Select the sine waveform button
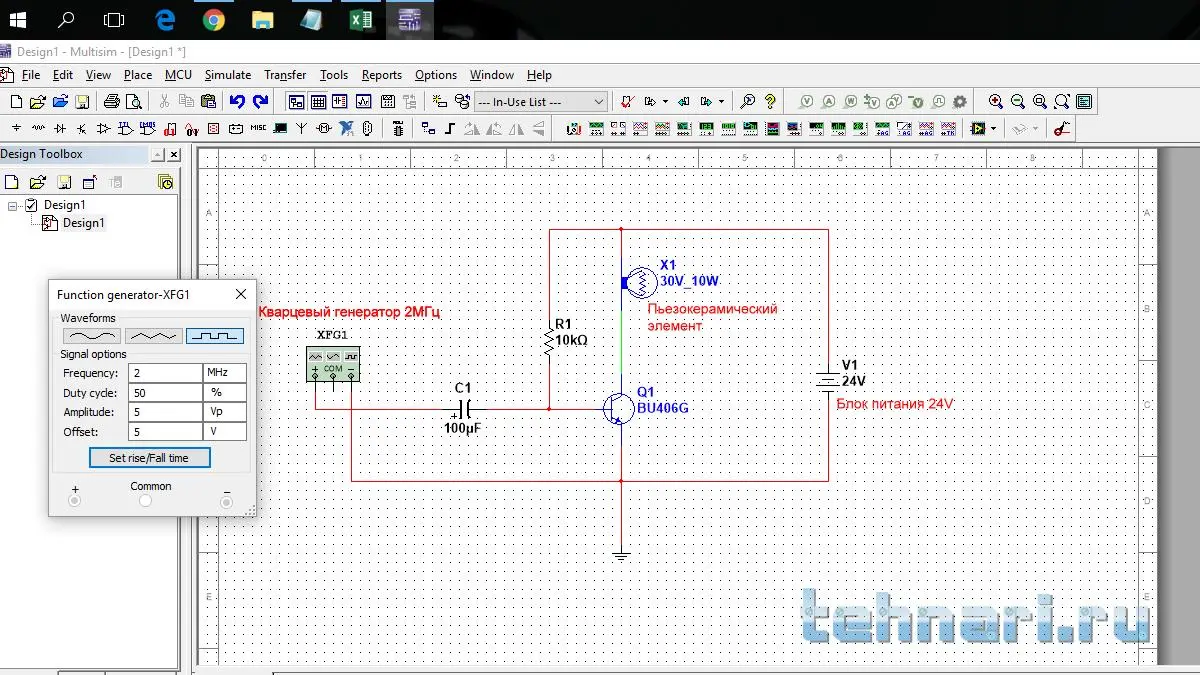This screenshot has width=1200, height=675. tap(91, 336)
